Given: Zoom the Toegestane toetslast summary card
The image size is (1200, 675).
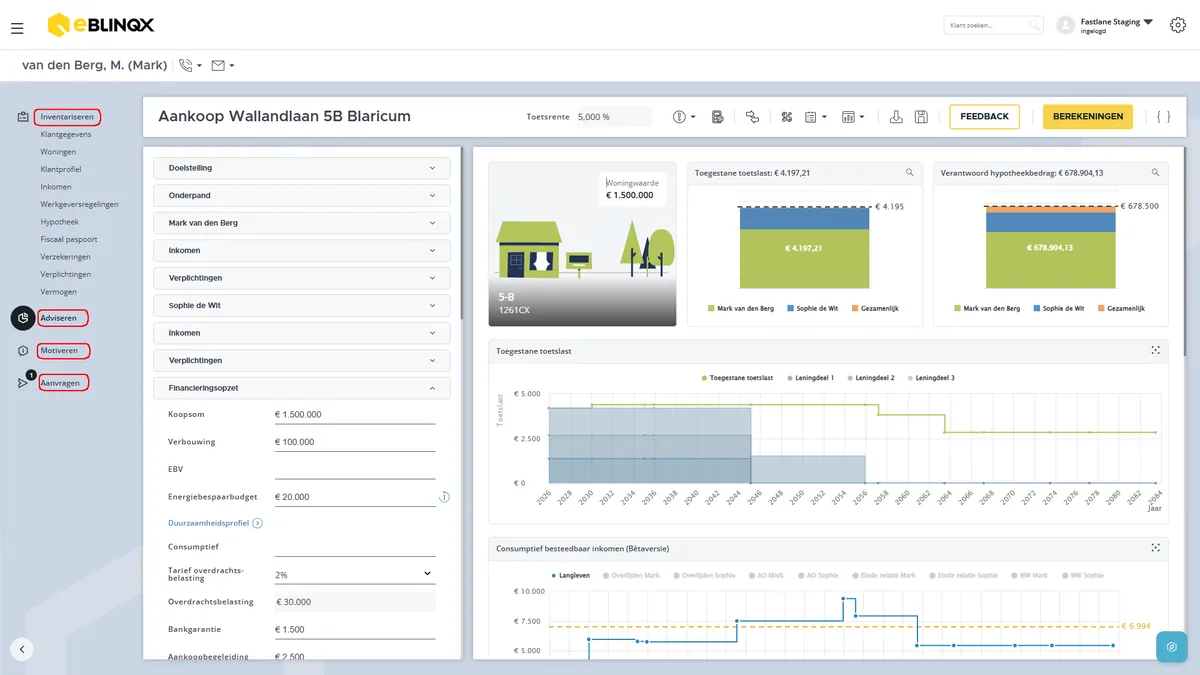Looking at the screenshot, I should coord(910,173).
